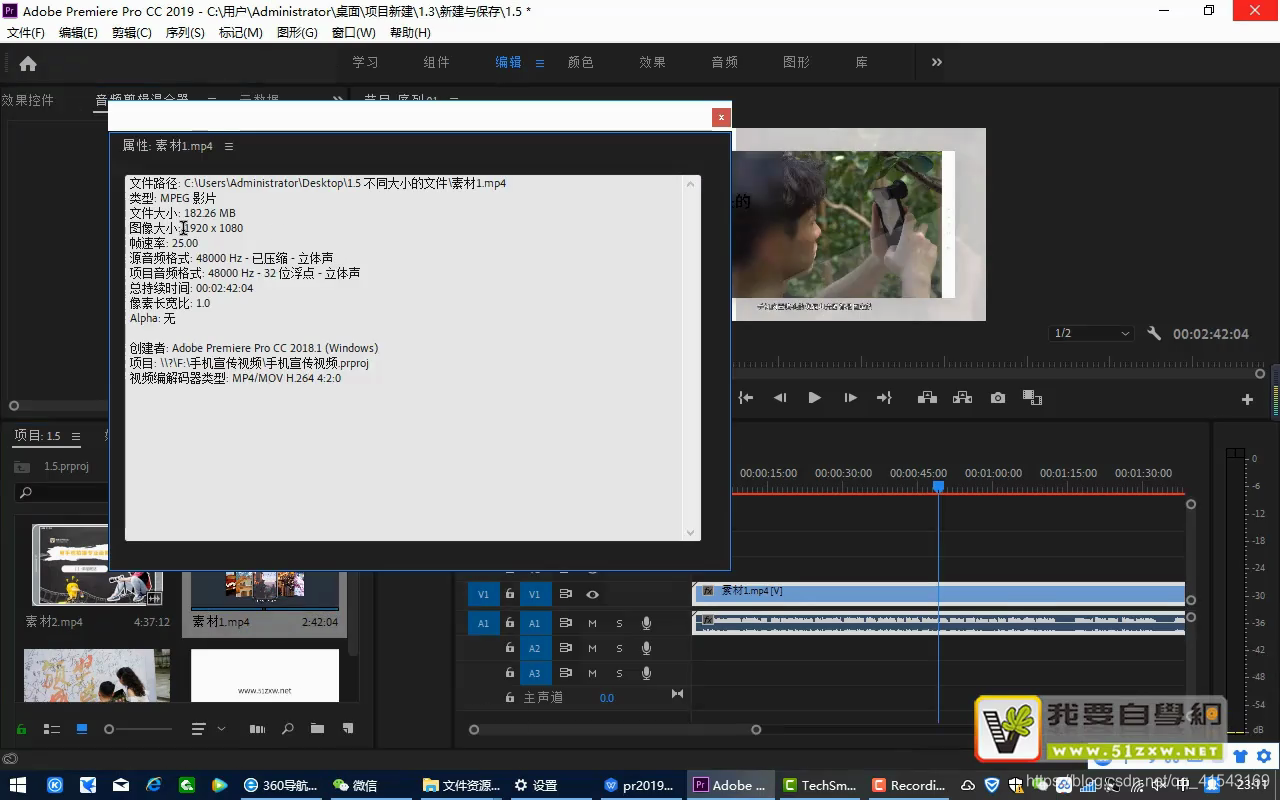Screen dimensions: 1280x800
Task: Go to In point in Program monitor
Action: click(746, 398)
